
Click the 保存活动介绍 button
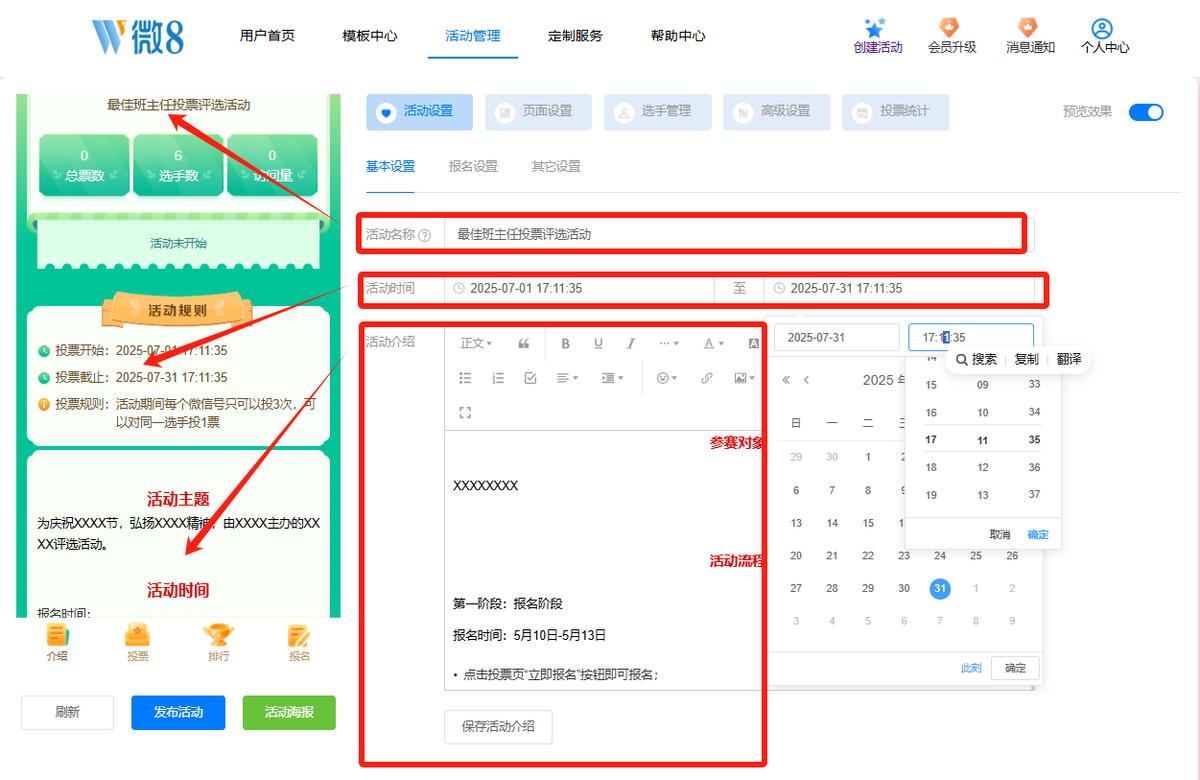pos(498,726)
